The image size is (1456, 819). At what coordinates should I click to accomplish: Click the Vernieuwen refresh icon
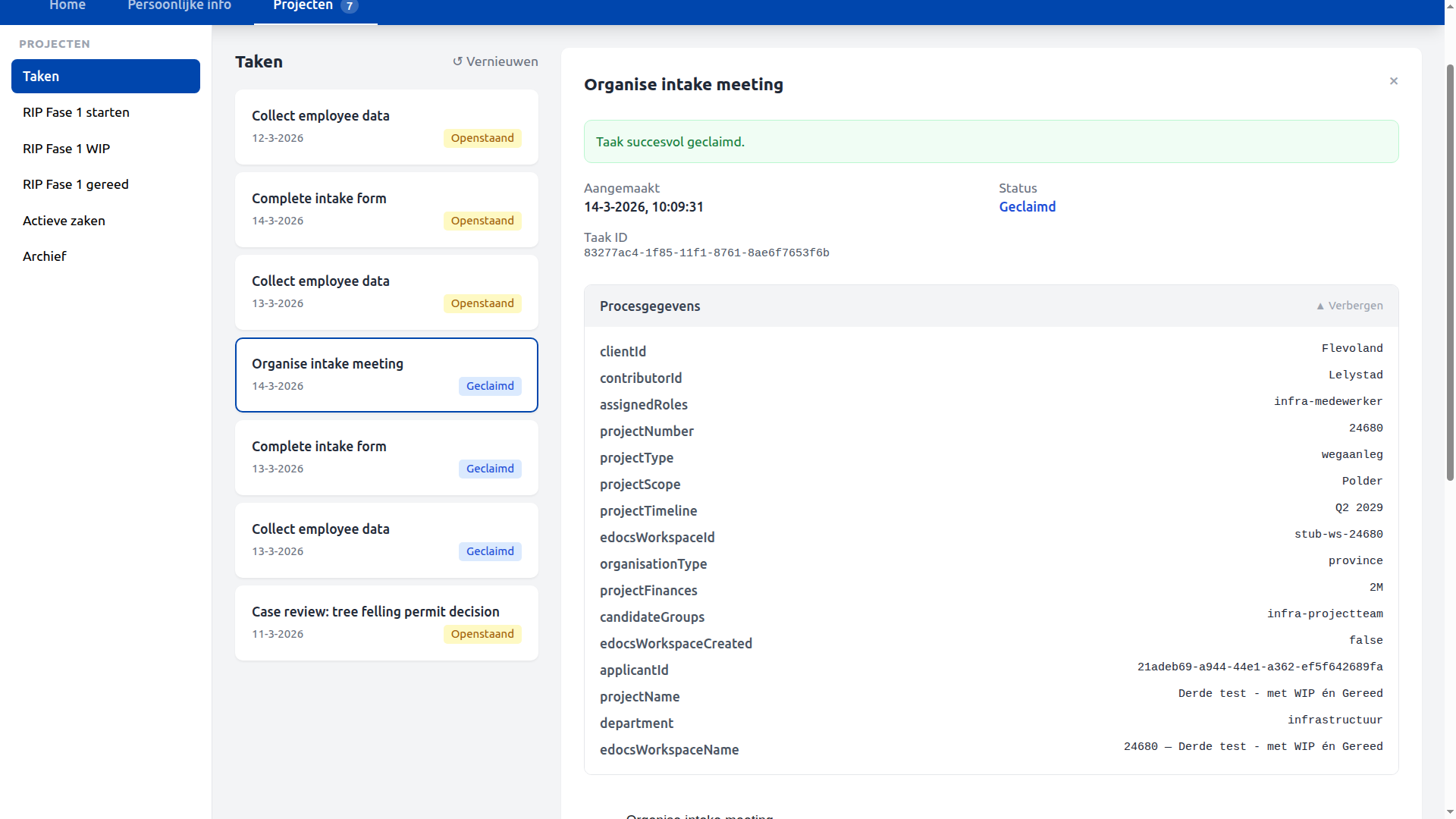(457, 61)
